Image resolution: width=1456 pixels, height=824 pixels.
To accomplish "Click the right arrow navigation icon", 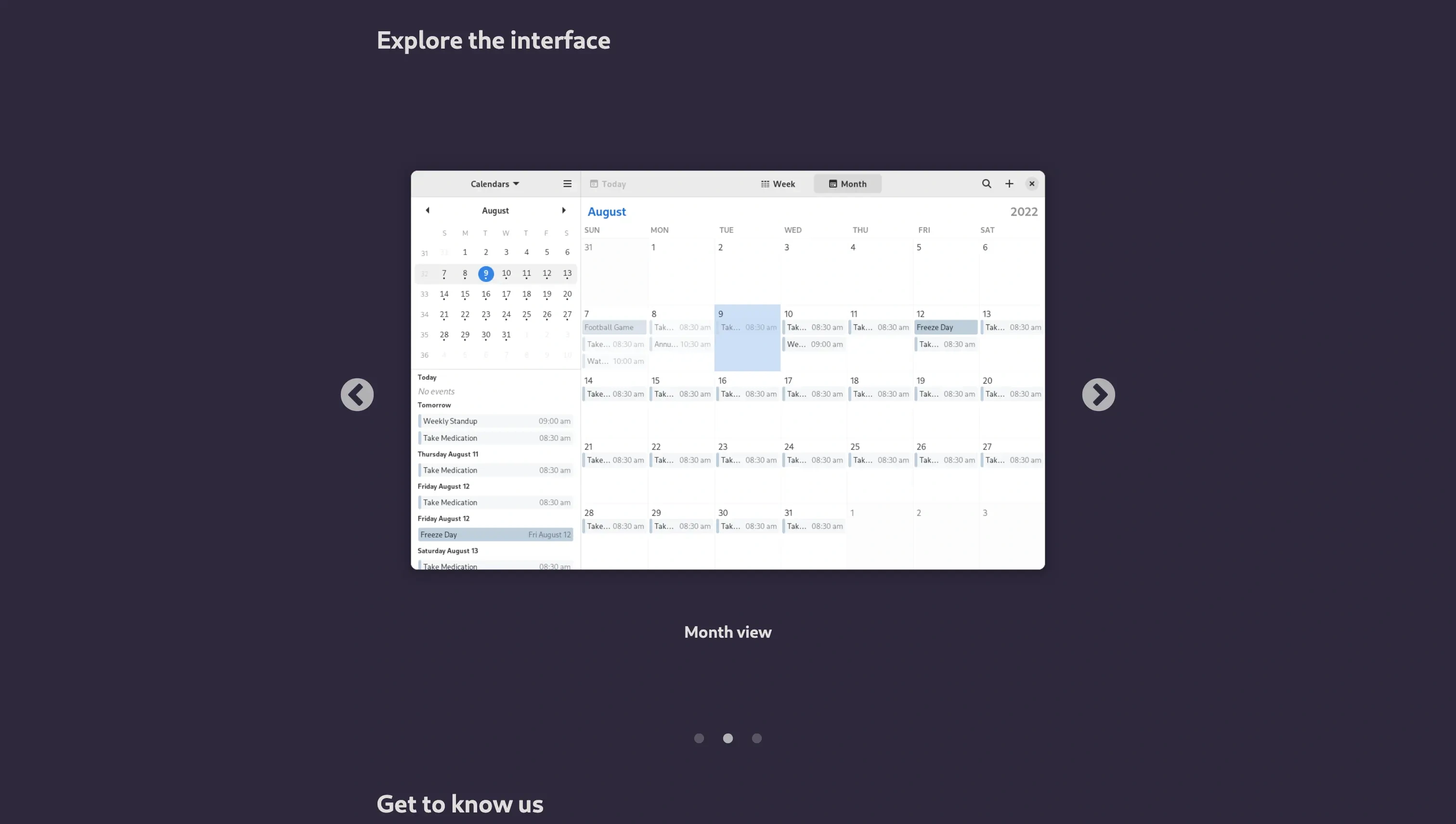I will (1098, 393).
